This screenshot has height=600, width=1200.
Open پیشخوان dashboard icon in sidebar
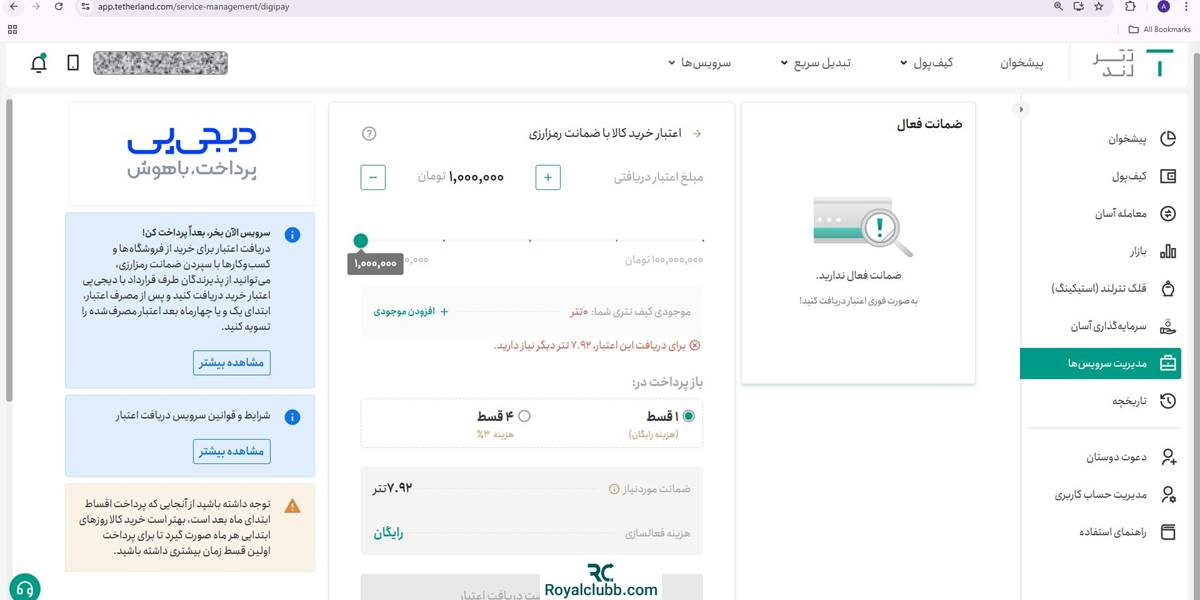click(x=1167, y=139)
